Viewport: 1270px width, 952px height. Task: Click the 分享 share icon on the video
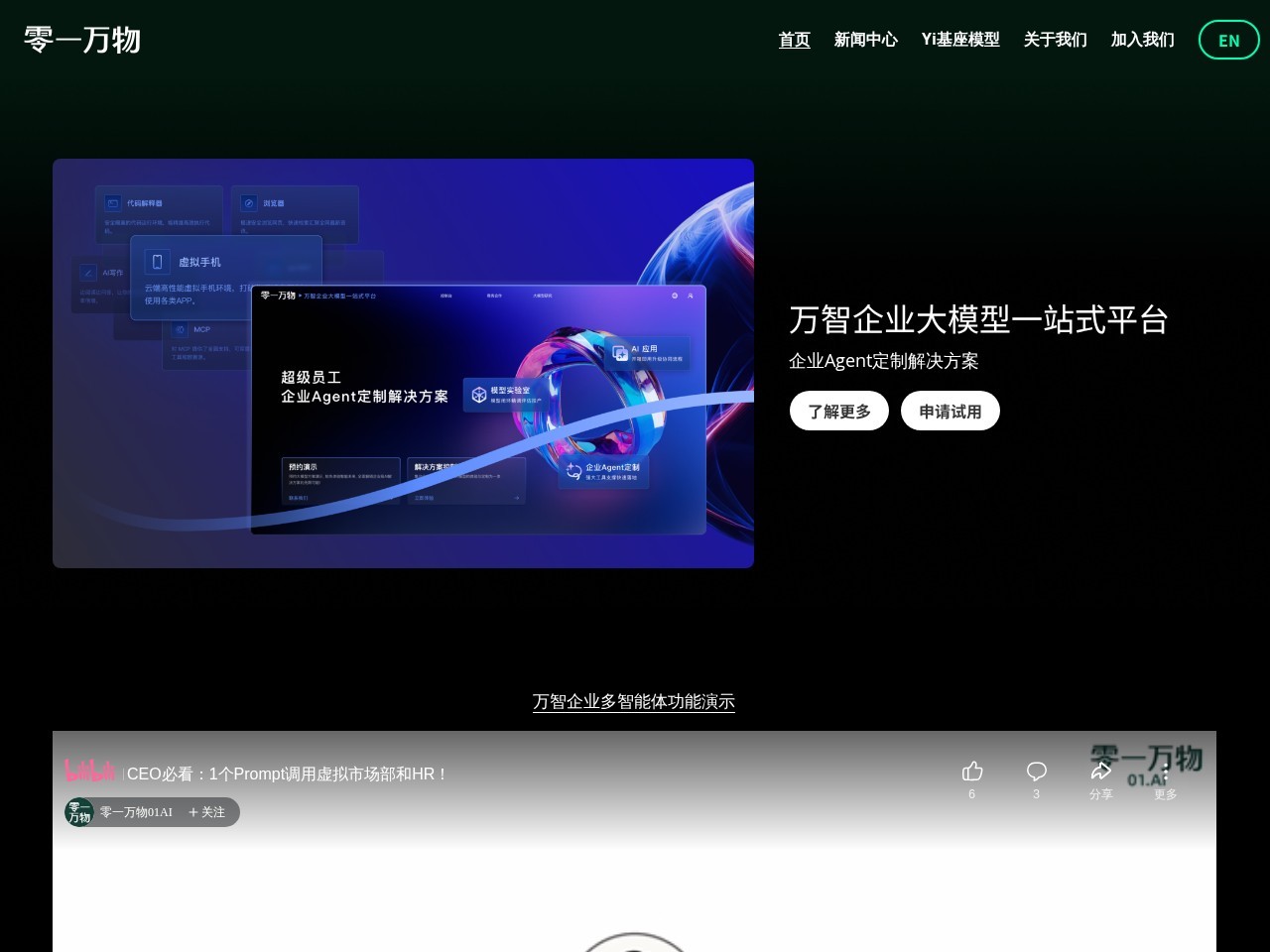1101,771
